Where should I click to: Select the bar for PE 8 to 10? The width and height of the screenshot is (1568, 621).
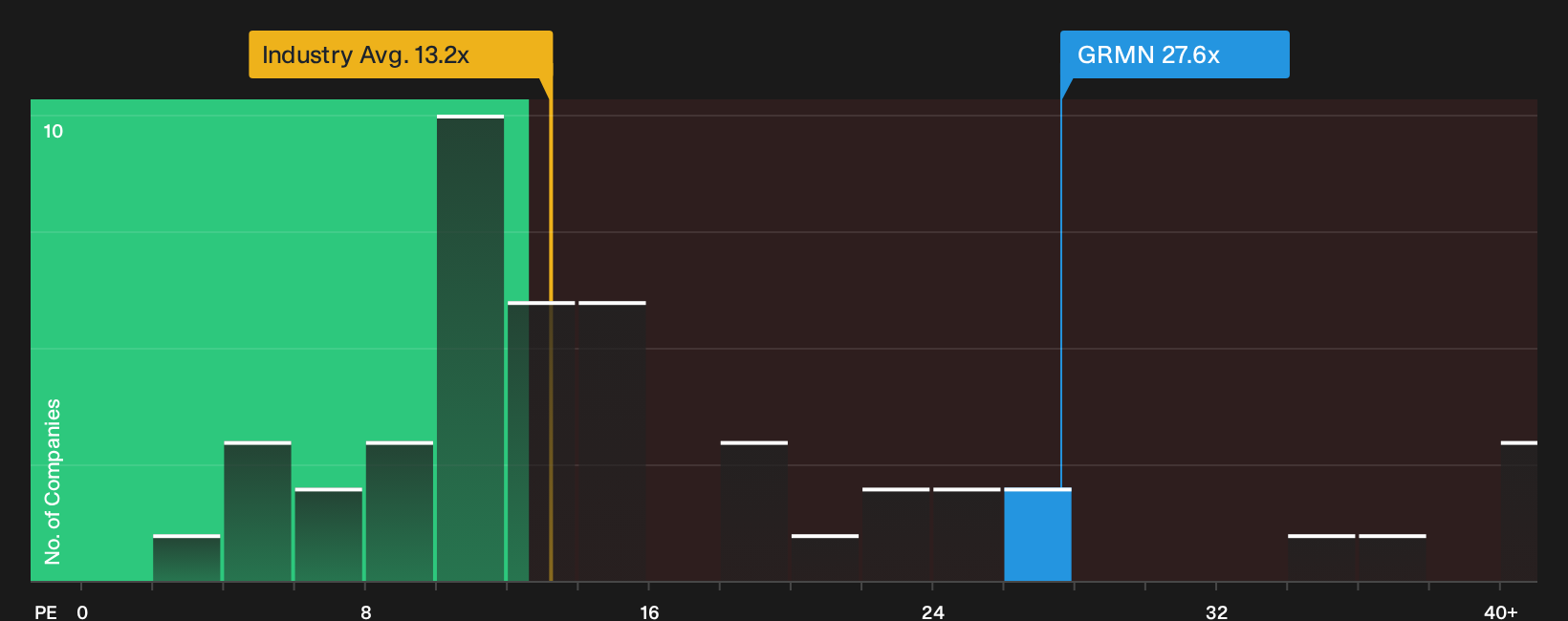coord(400,511)
